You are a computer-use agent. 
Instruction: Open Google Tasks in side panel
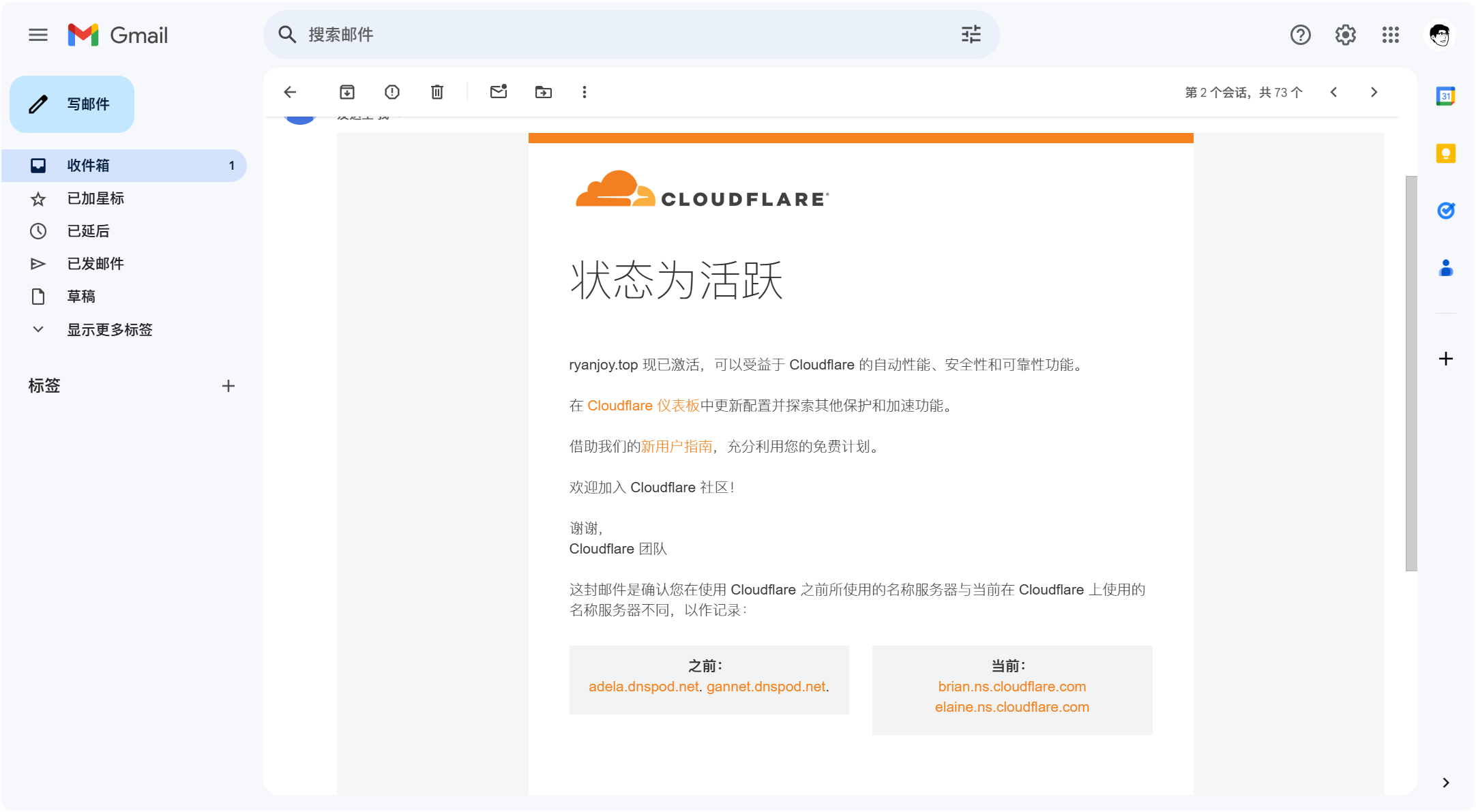pos(1445,211)
